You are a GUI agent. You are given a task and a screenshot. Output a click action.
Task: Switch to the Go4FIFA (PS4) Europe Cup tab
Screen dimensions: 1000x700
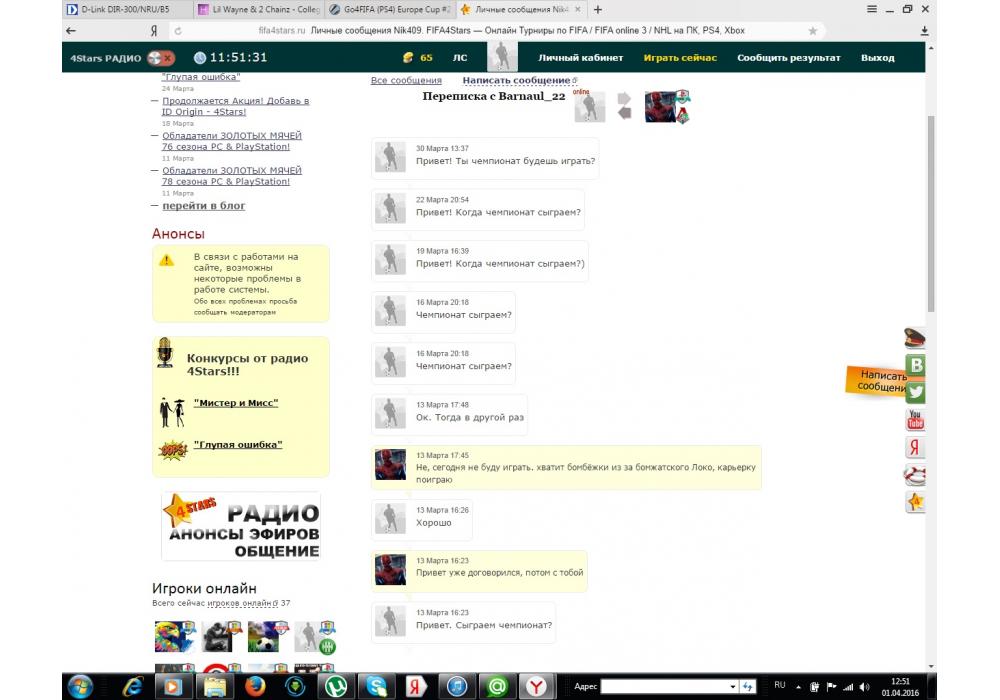click(390, 10)
